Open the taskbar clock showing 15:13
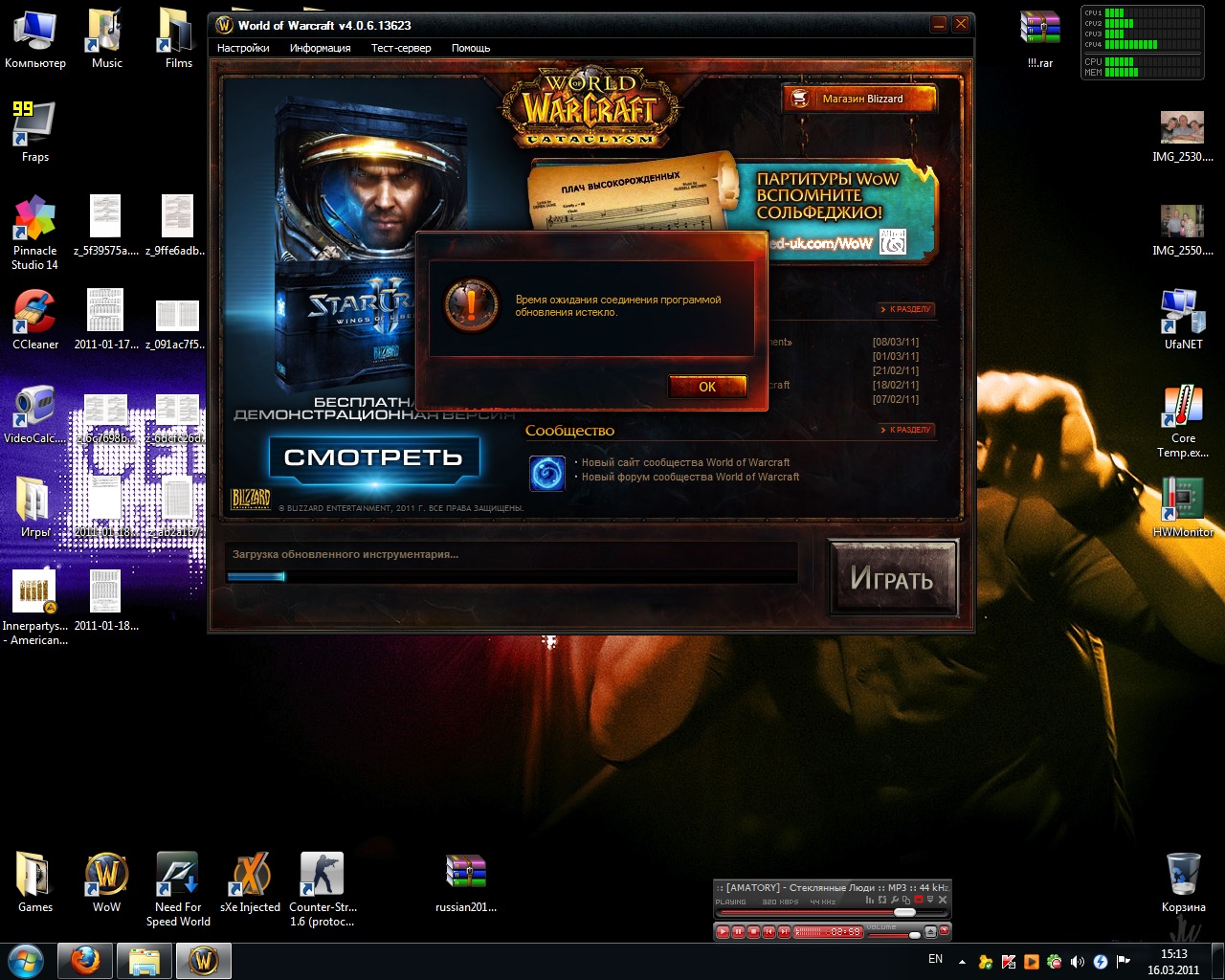 pyautogui.click(x=1173, y=962)
